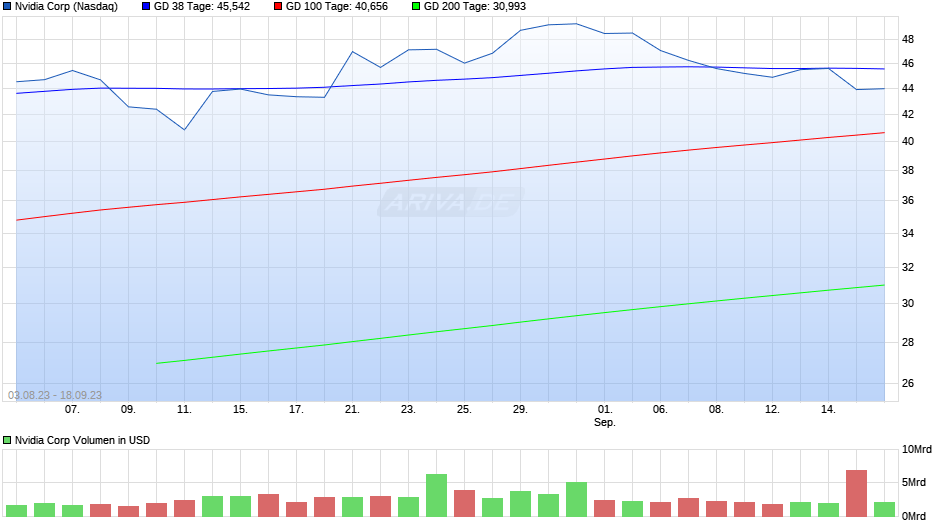Click the 'Sep.' month label
This screenshot has width=940, height=526.
[x=605, y=422]
